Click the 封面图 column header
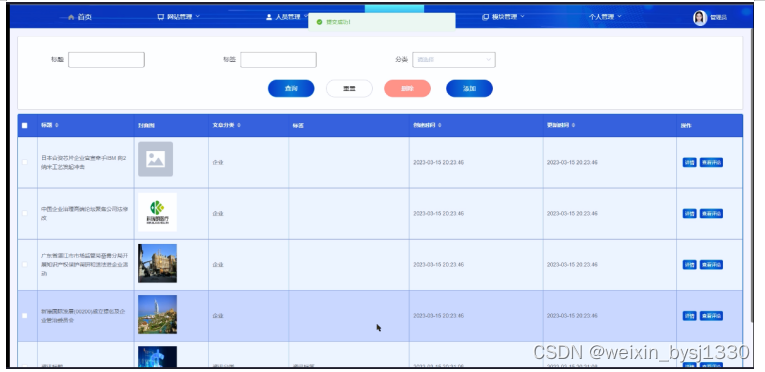 click(x=146, y=125)
